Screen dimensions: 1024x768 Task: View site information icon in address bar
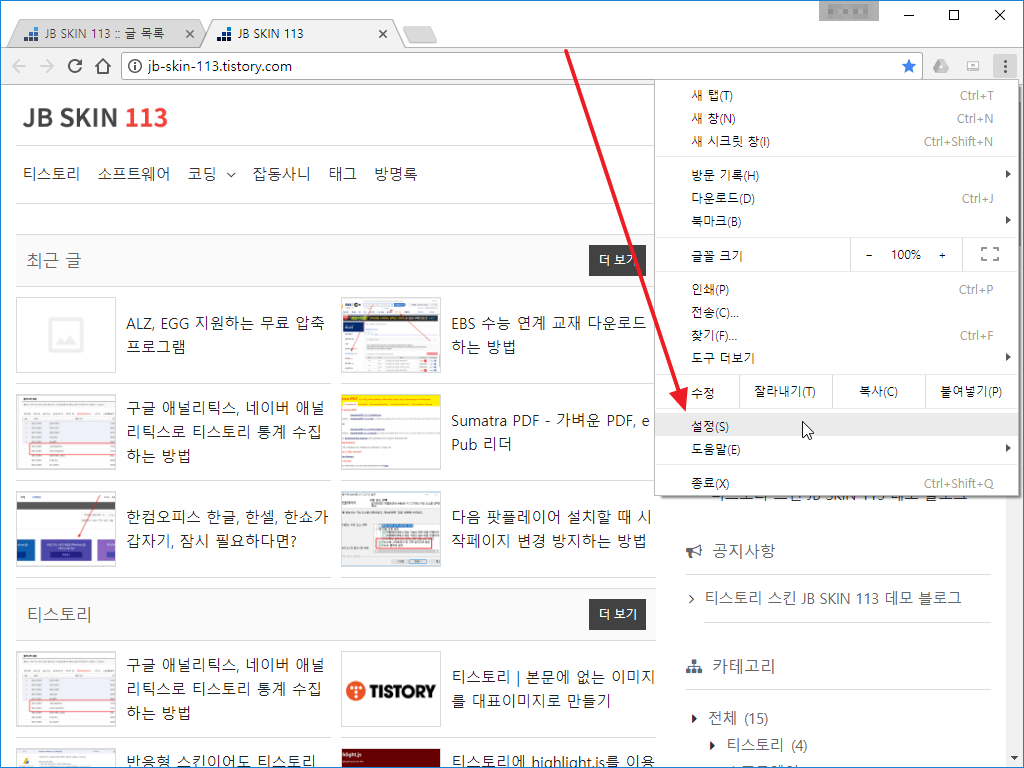135,66
